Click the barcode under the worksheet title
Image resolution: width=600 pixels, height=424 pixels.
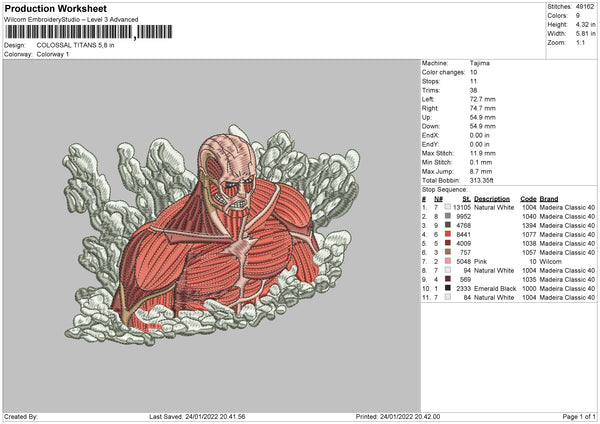[88, 32]
